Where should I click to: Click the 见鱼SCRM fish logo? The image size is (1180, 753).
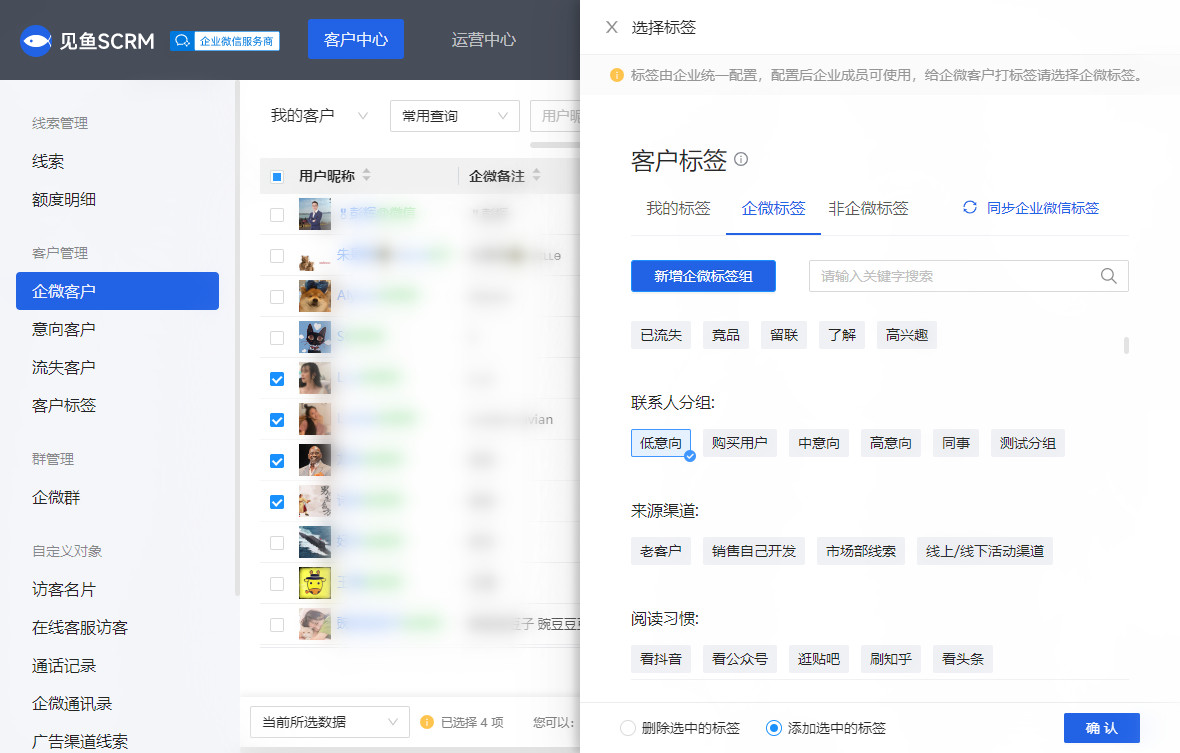coord(36,41)
